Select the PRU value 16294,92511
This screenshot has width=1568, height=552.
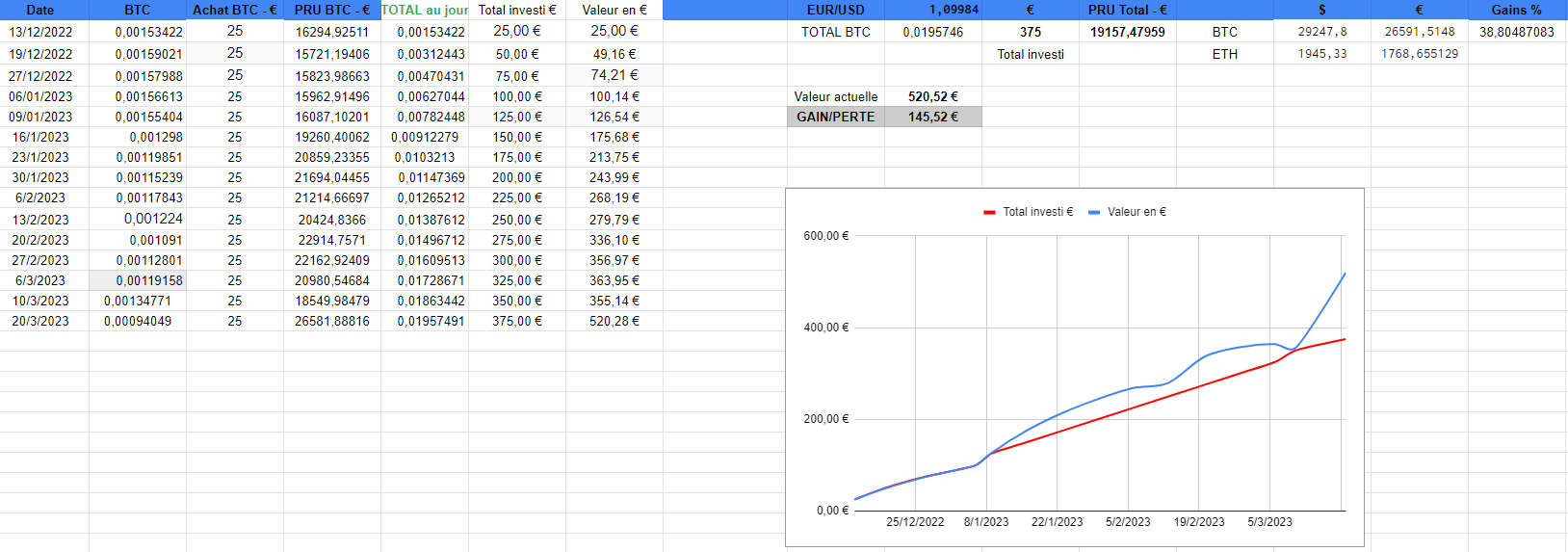click(x=332, y=32)
